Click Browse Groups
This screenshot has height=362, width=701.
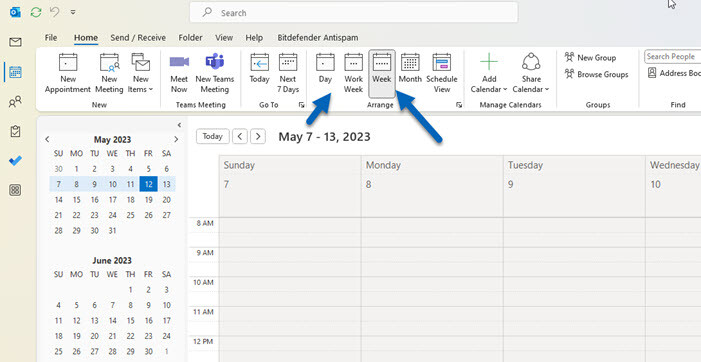pos(596,74)
